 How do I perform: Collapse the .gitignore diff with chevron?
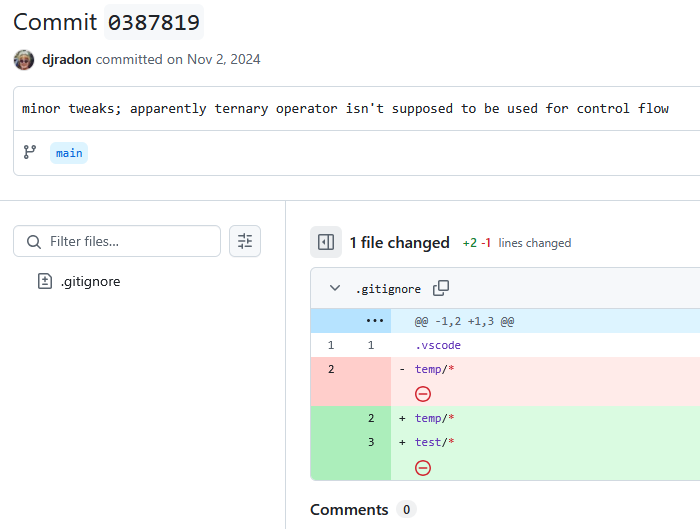335,288
